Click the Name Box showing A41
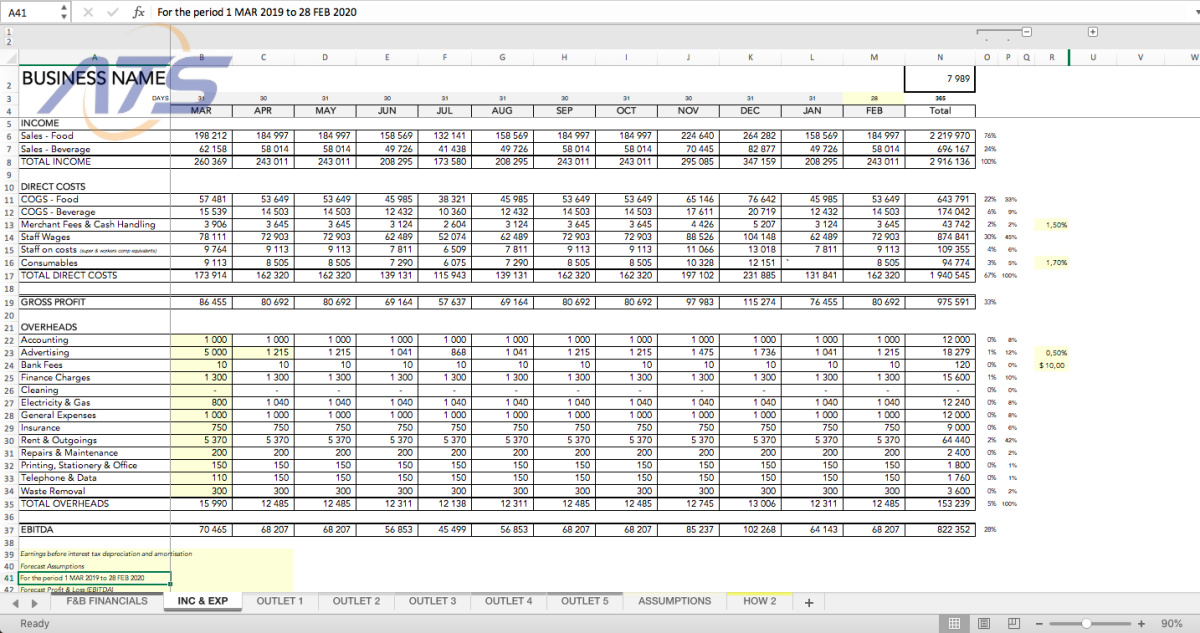Screen dimensions: 1200x633 (30, 12)
